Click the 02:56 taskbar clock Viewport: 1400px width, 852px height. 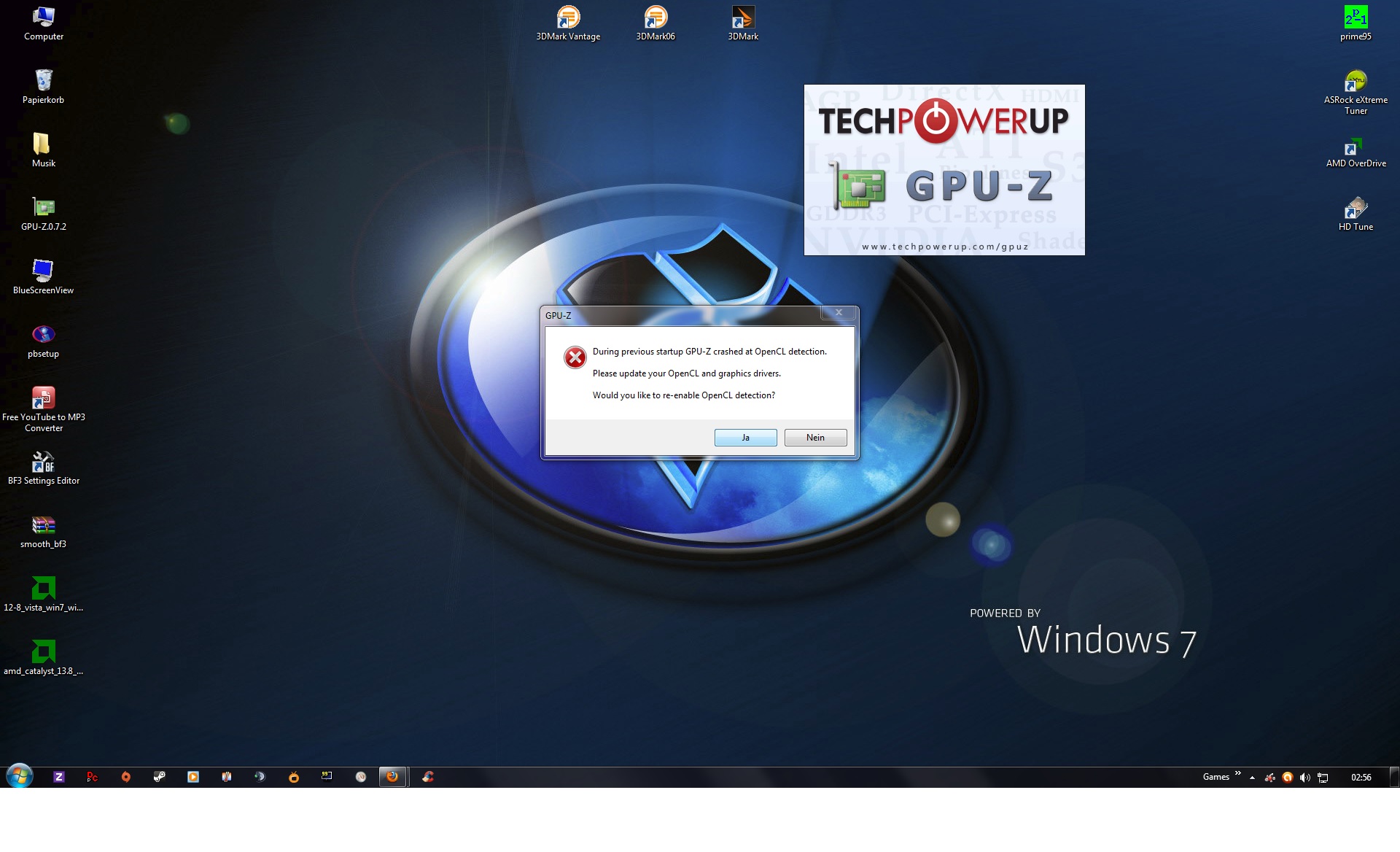point(1361,778)
